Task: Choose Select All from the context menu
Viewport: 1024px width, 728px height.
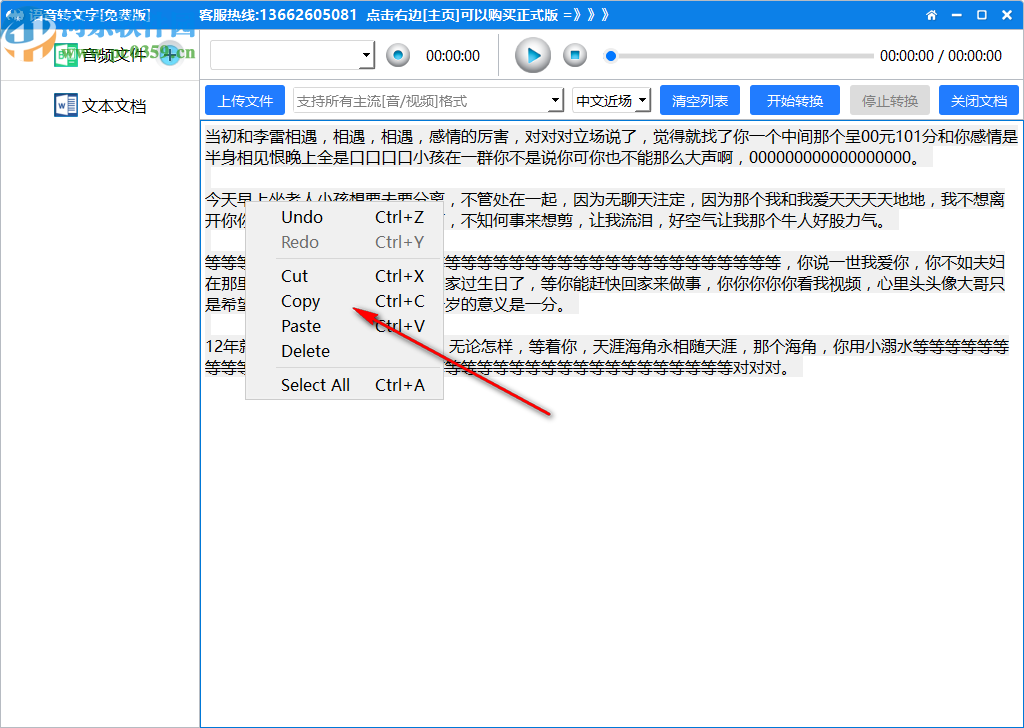Action: (x=344, y=385)
